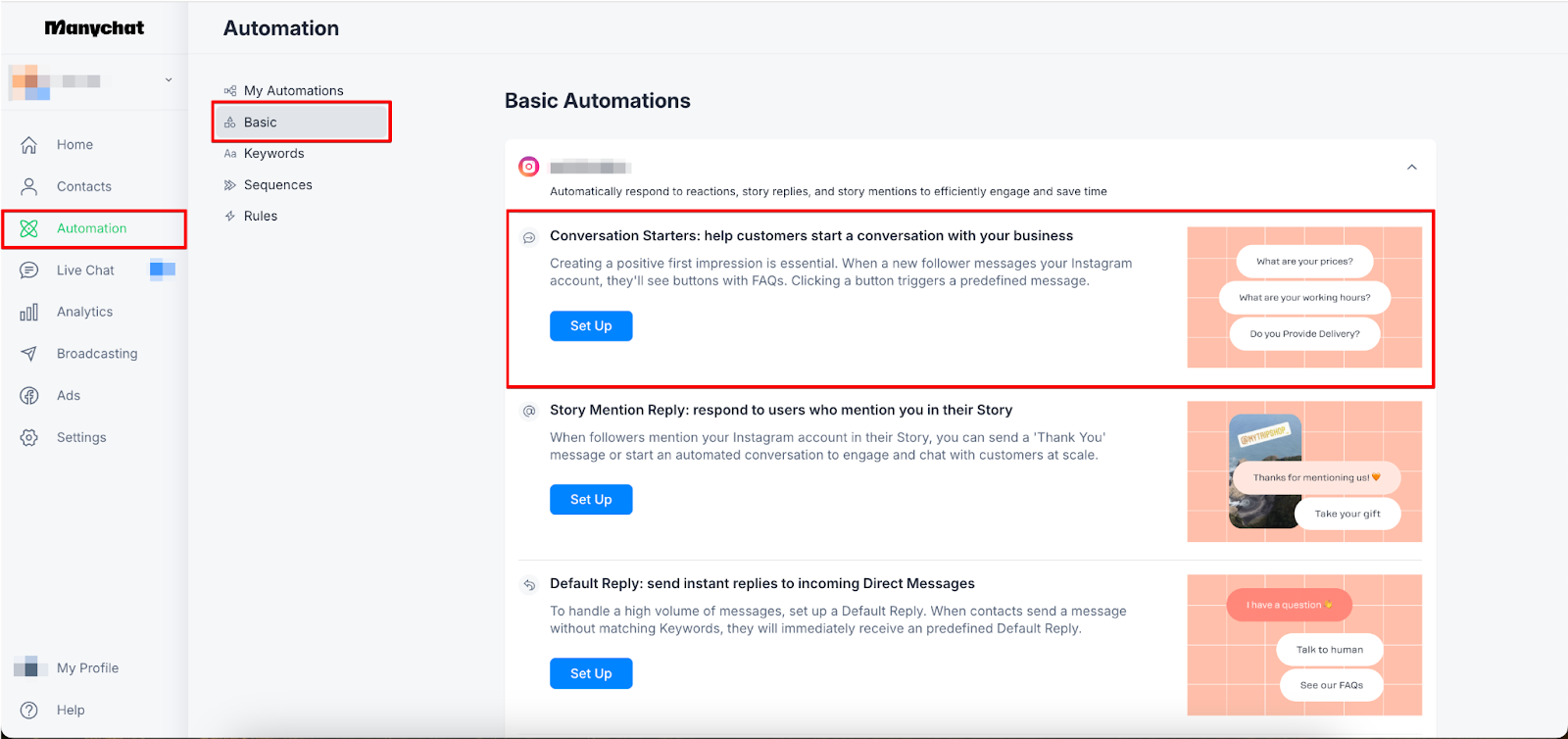The image size is (1568, 739).
Task: Select the Keywords menu item
Action: coord(273,154)
